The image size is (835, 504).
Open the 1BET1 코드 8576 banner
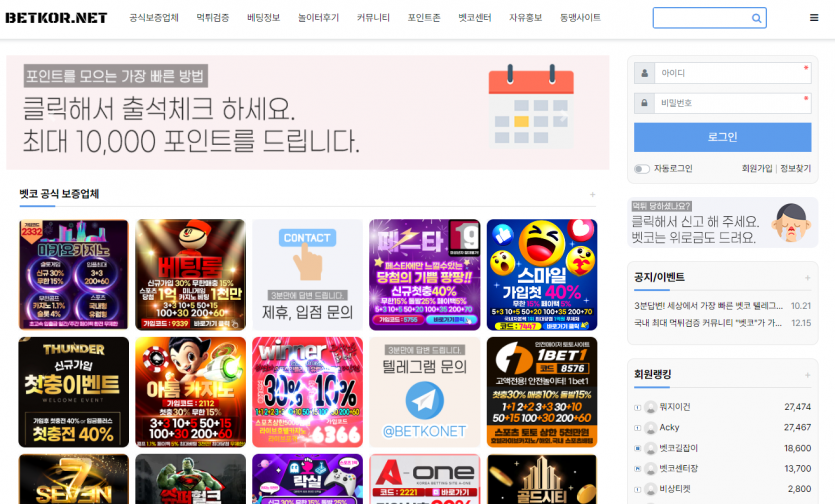(542, 392)
